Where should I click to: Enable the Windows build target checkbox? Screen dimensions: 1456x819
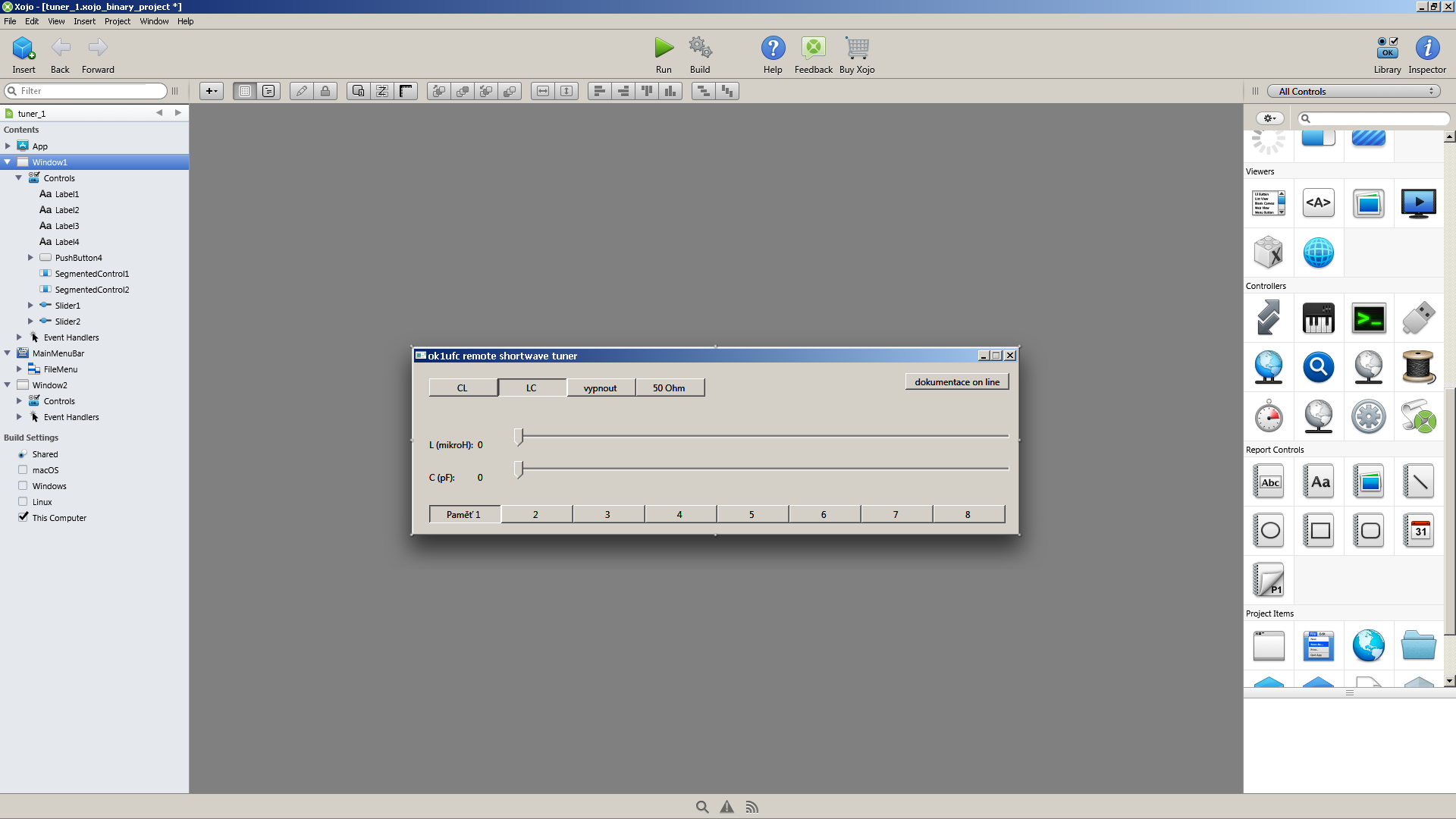tap(23, 486)
